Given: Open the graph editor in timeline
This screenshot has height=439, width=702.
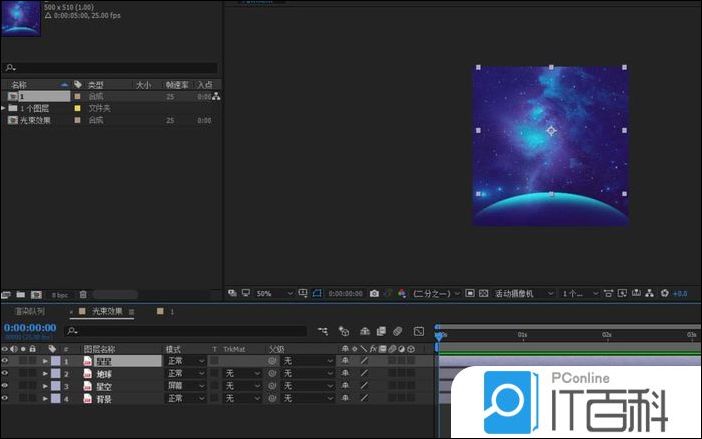Looking at the screenshot, I should [x=418, y=330].
